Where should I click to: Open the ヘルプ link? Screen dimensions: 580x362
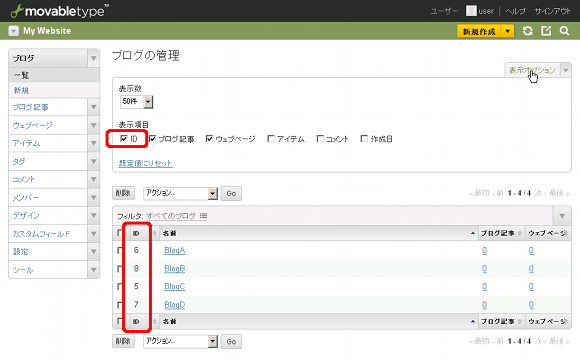pos(515,11)
